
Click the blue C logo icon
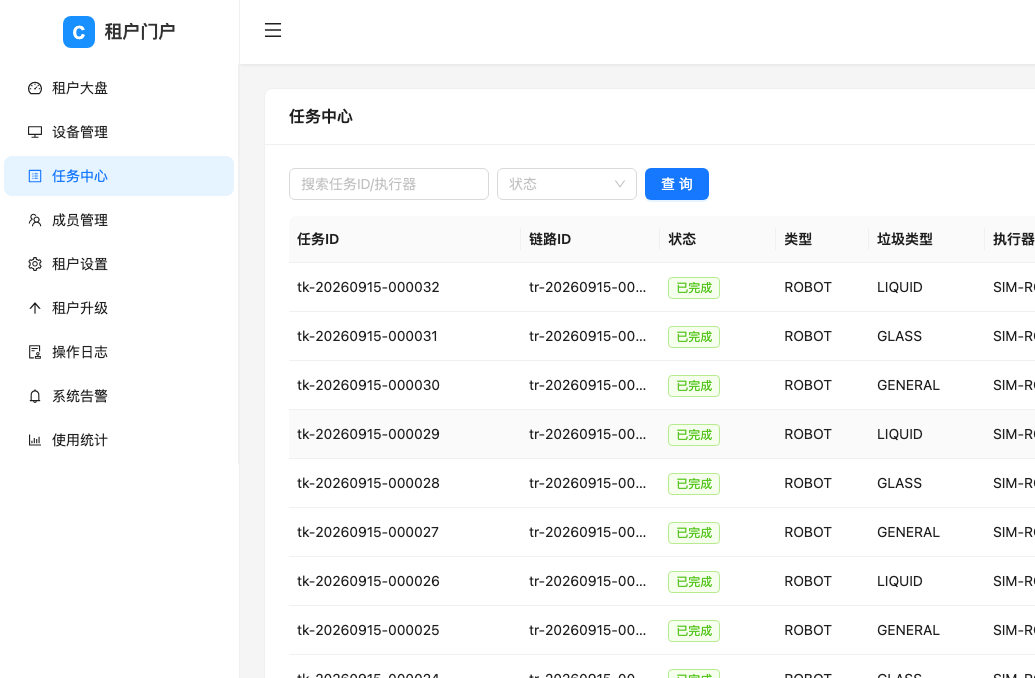click(x=79, y=32)
